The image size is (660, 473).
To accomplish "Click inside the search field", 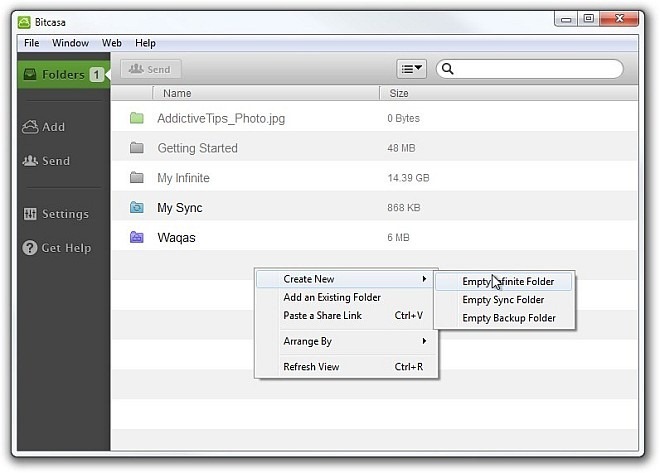I will pos(530,69).
